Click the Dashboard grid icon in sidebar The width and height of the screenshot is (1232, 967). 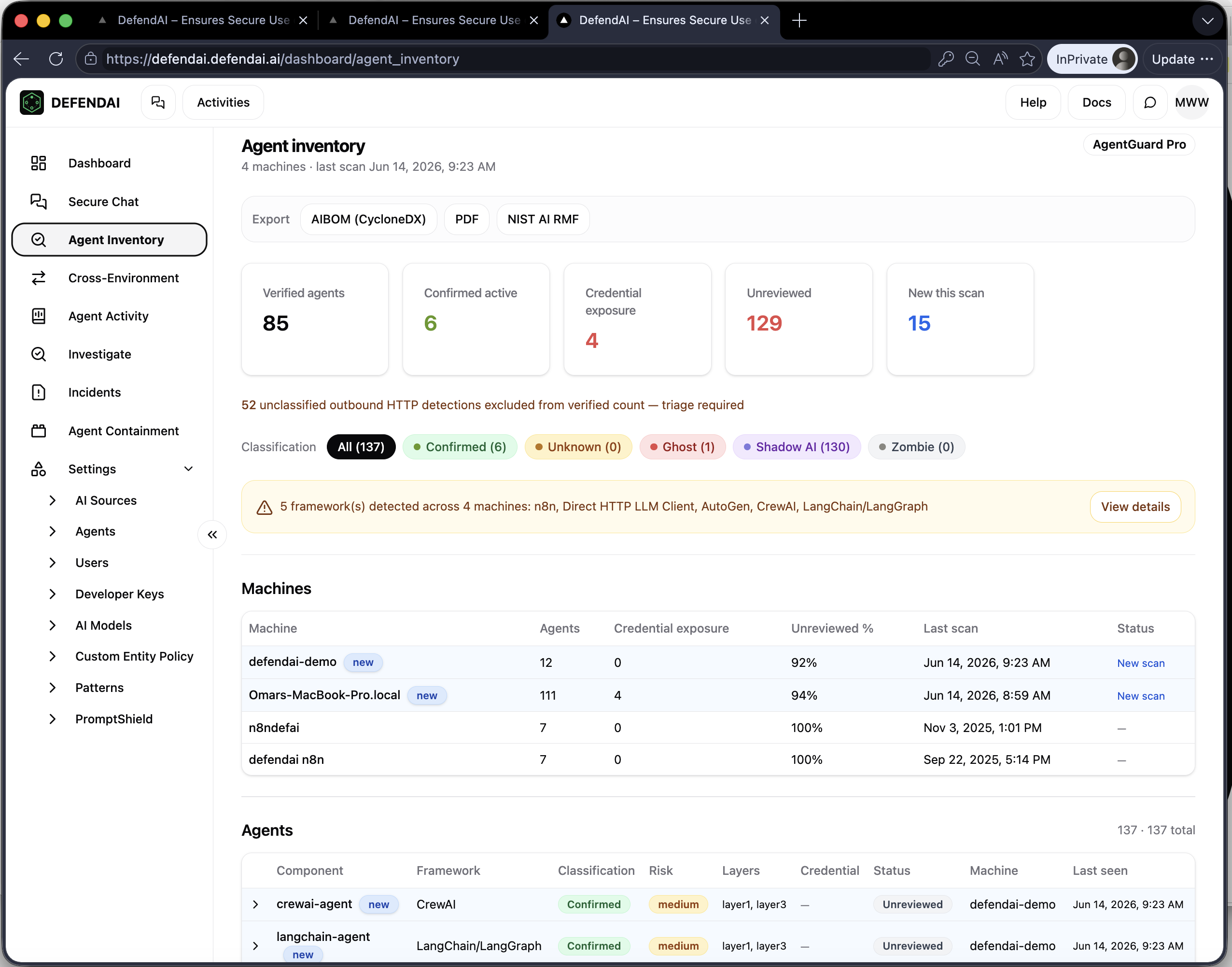click(x=39, y=163)
